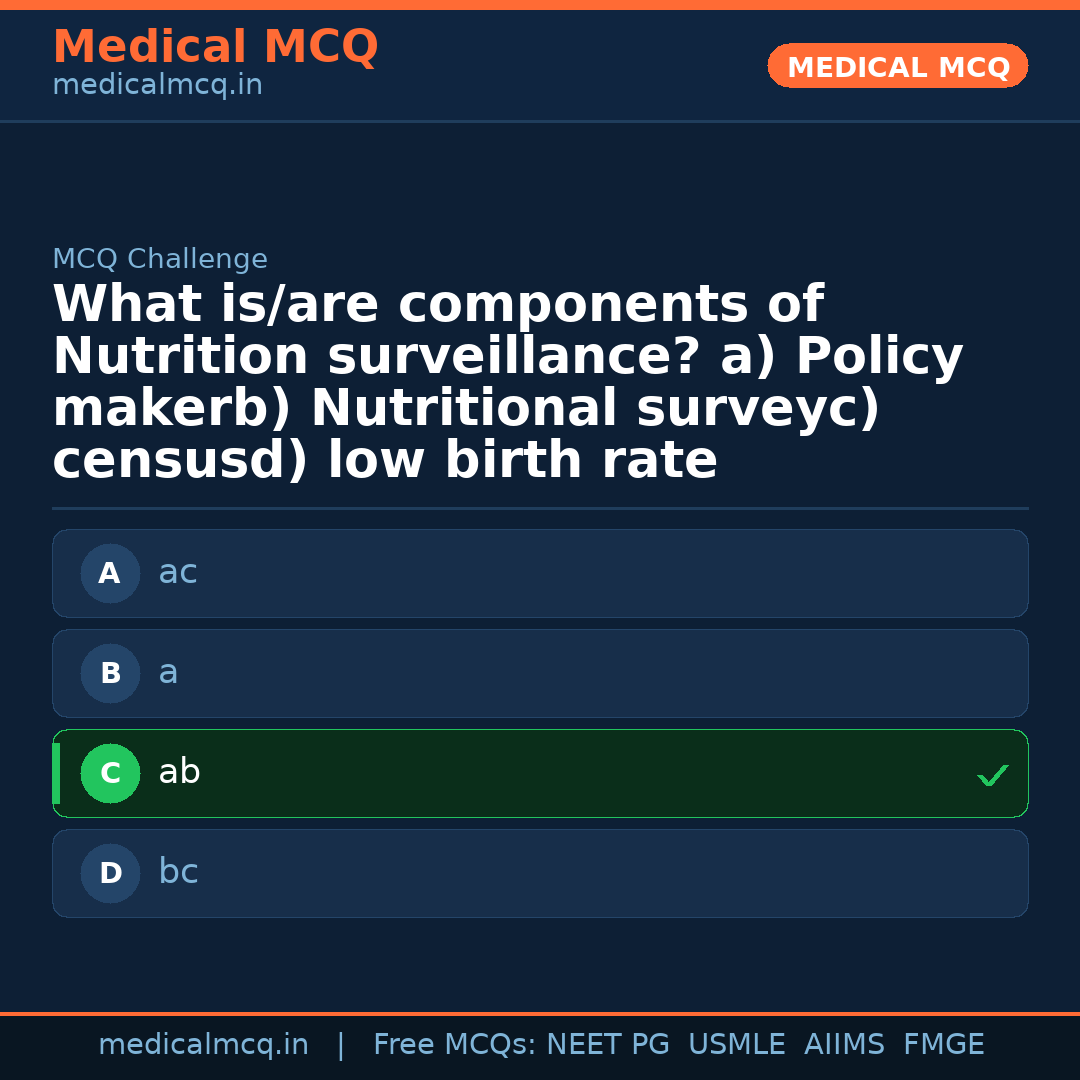Click FMGE in the footer

(944, 1045)
